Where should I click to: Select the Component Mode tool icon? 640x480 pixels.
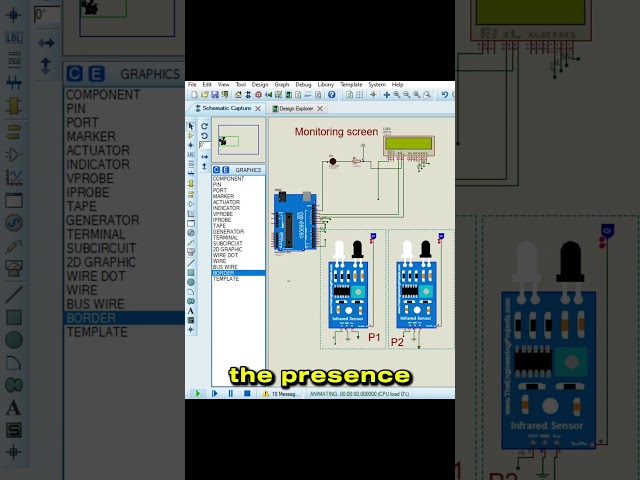coord(191,136)
